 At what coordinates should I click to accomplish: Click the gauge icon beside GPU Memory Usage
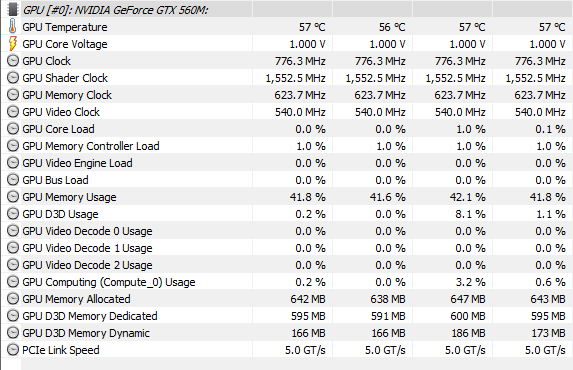(x=13, y=197)
